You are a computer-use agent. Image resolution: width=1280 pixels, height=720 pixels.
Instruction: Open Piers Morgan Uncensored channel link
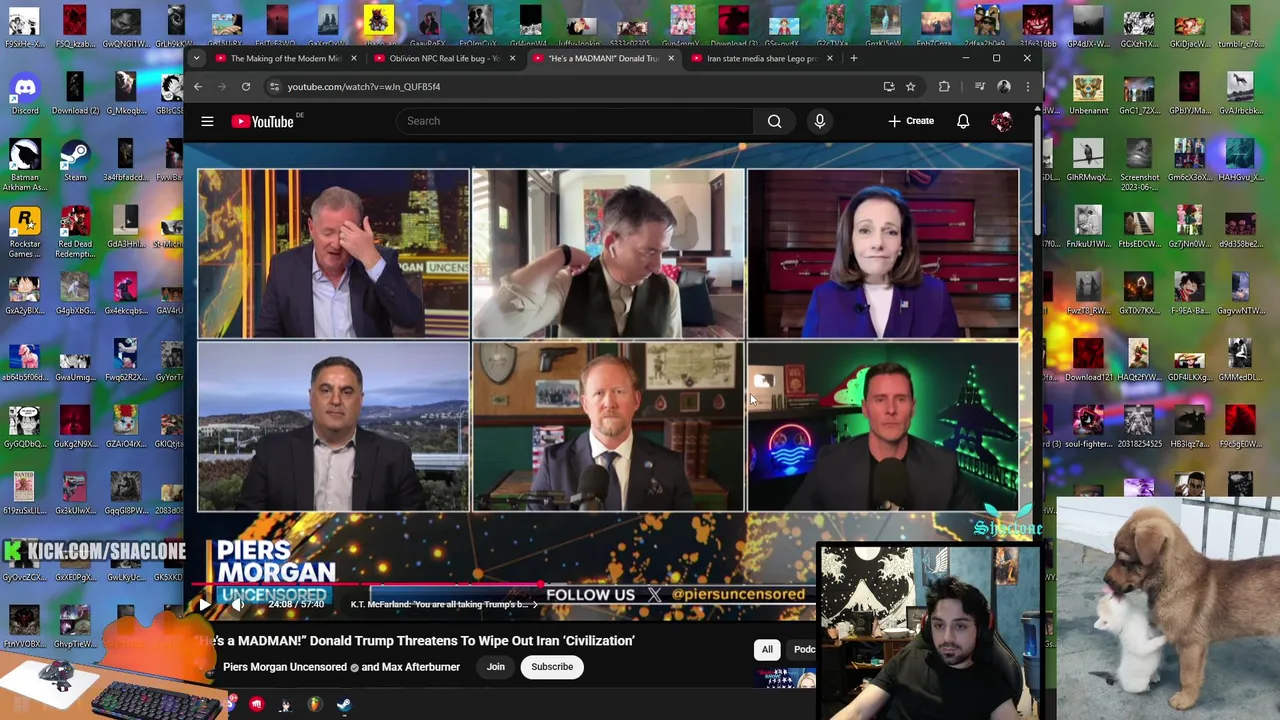(285, 667)
